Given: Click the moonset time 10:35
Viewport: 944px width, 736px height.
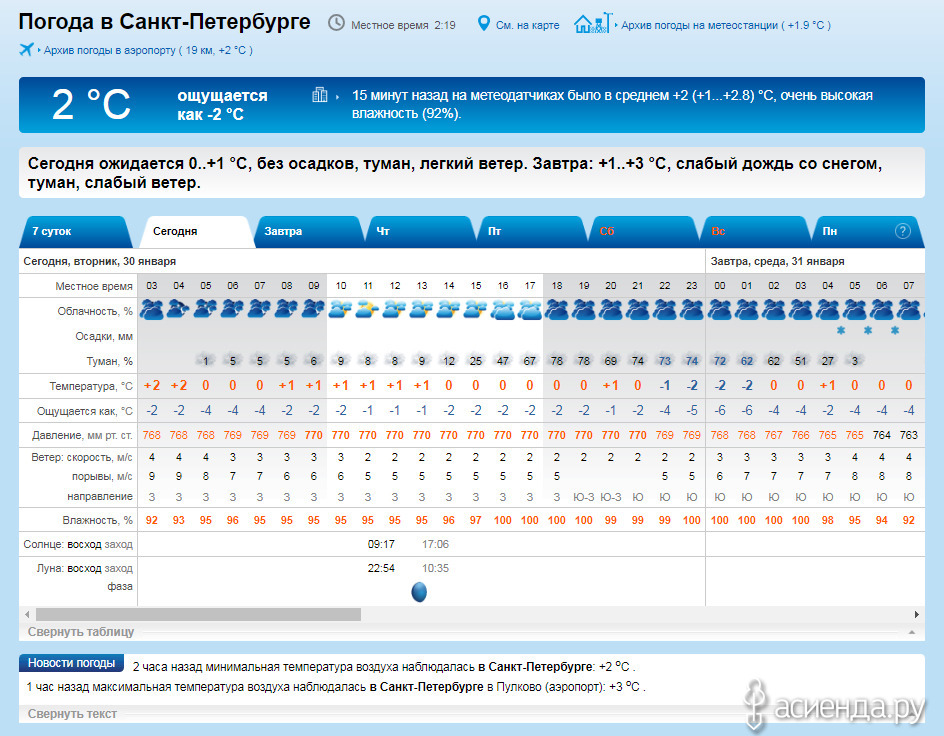Looking at the screenshot, I should (435, 568).
